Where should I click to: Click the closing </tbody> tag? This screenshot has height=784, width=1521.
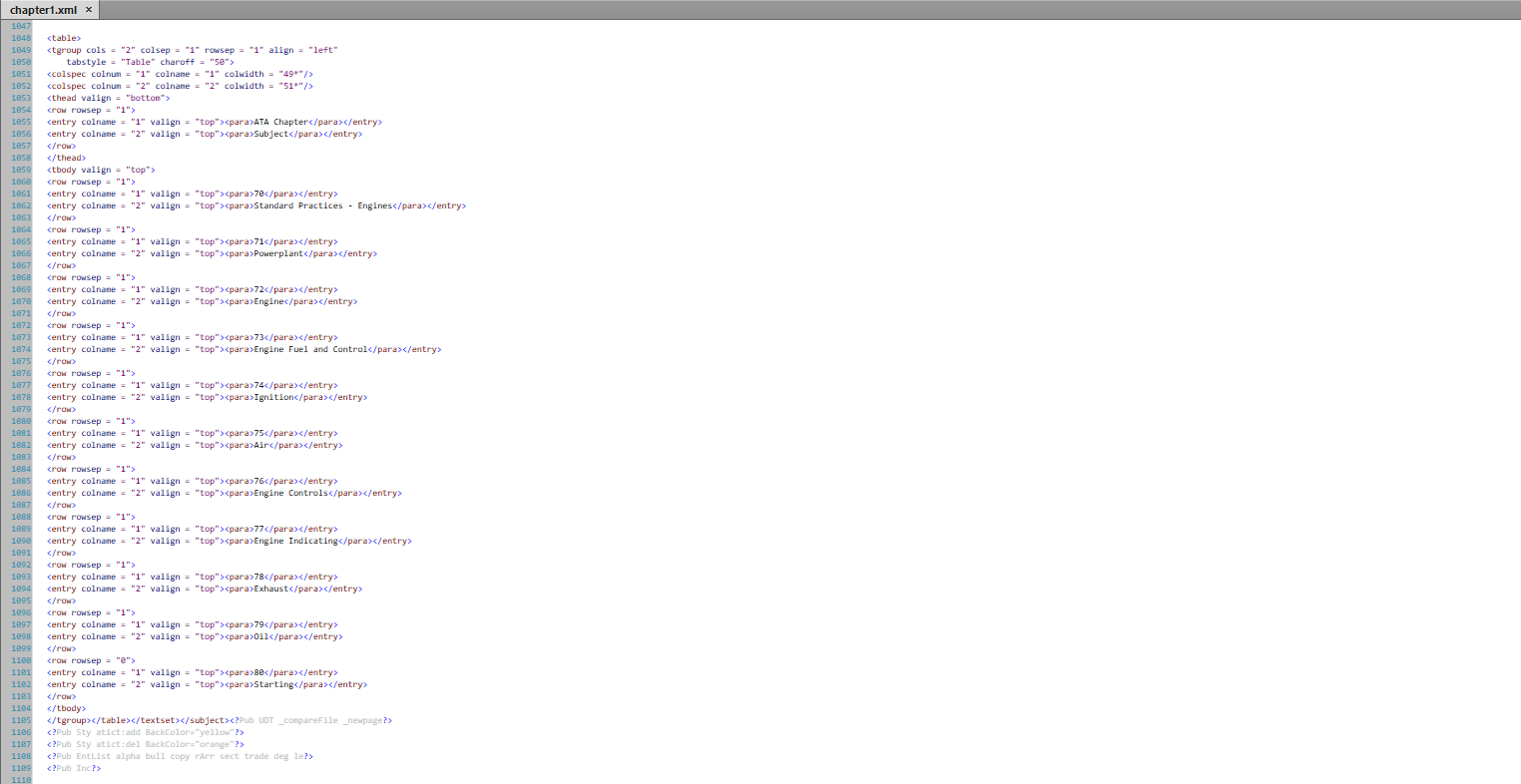point(66,708)
